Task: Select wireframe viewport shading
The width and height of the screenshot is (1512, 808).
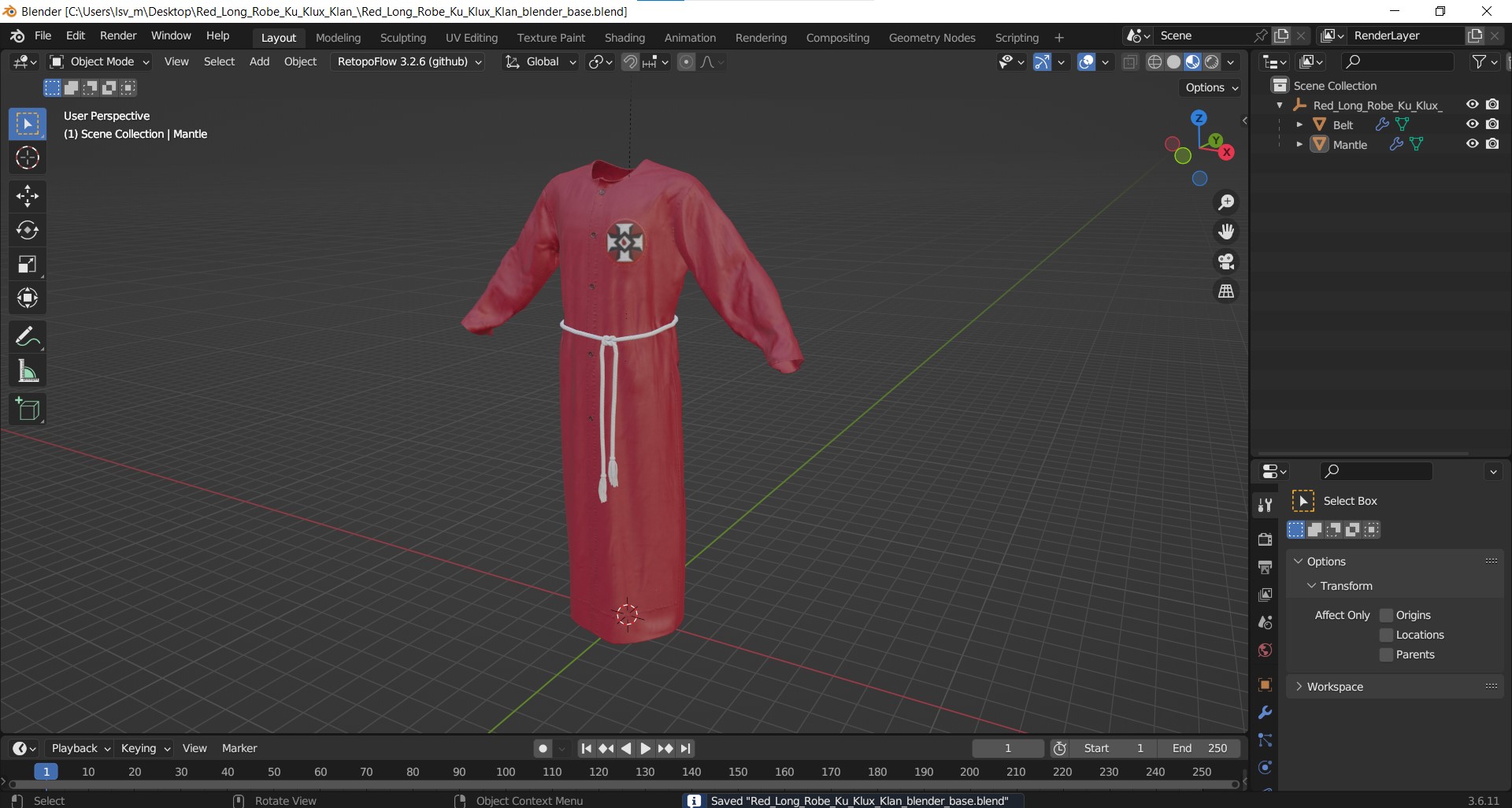Action: tap(1154, 62)
